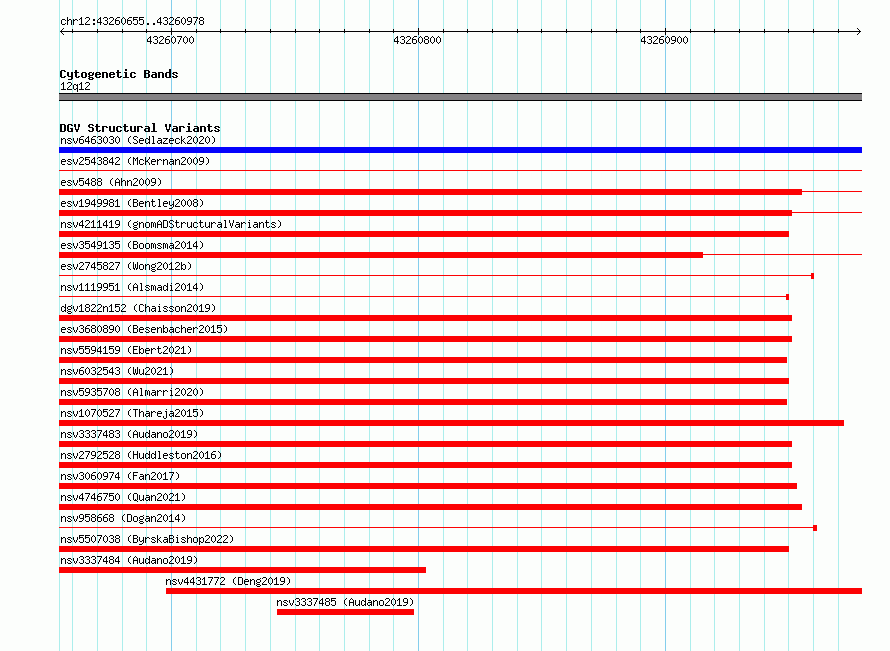Click the left arrow of the ruler
The width and height of the screenshot is (890, 651).
(63, 31)
